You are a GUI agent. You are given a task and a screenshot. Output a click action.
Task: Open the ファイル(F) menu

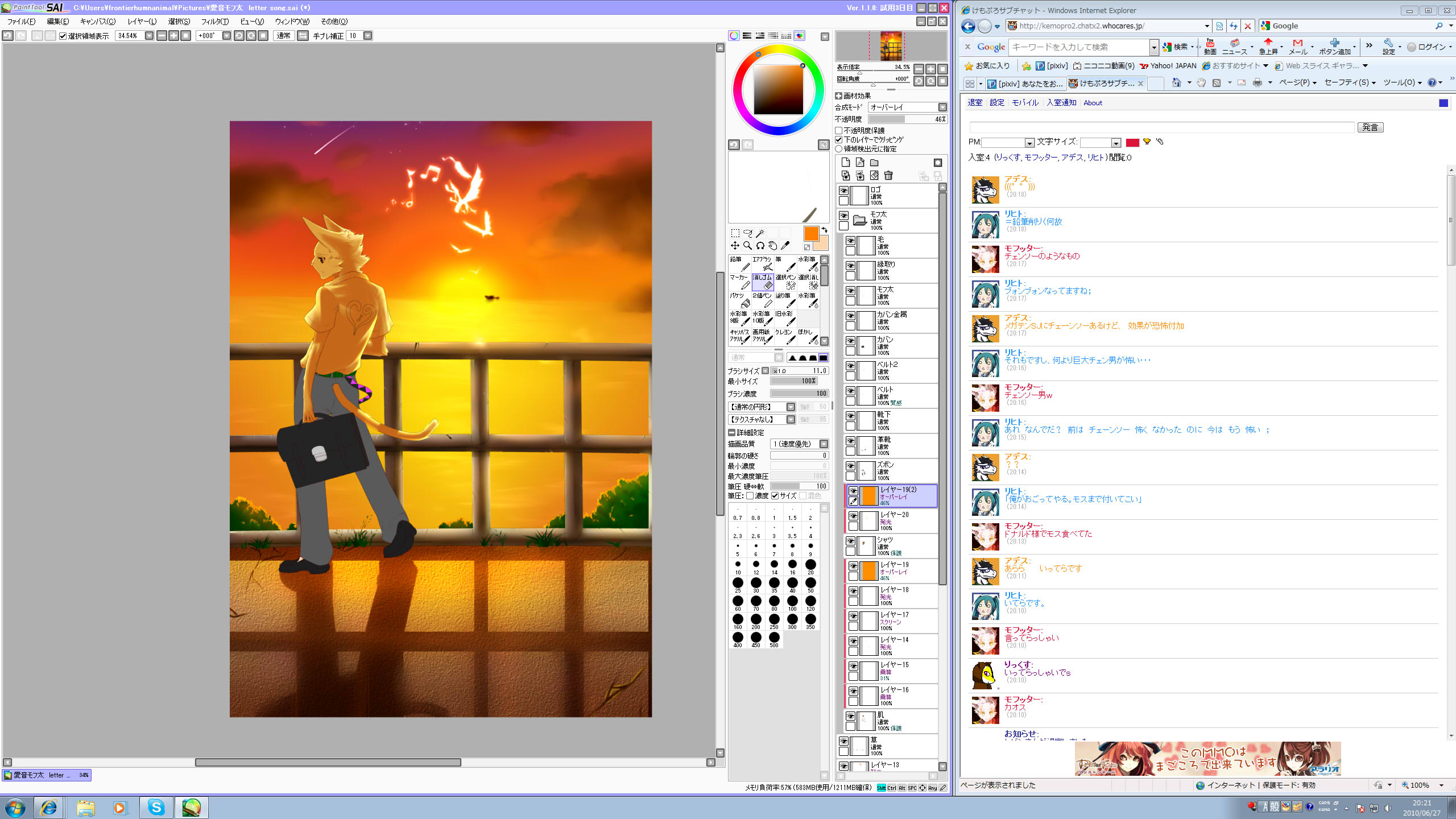[21, 22]
